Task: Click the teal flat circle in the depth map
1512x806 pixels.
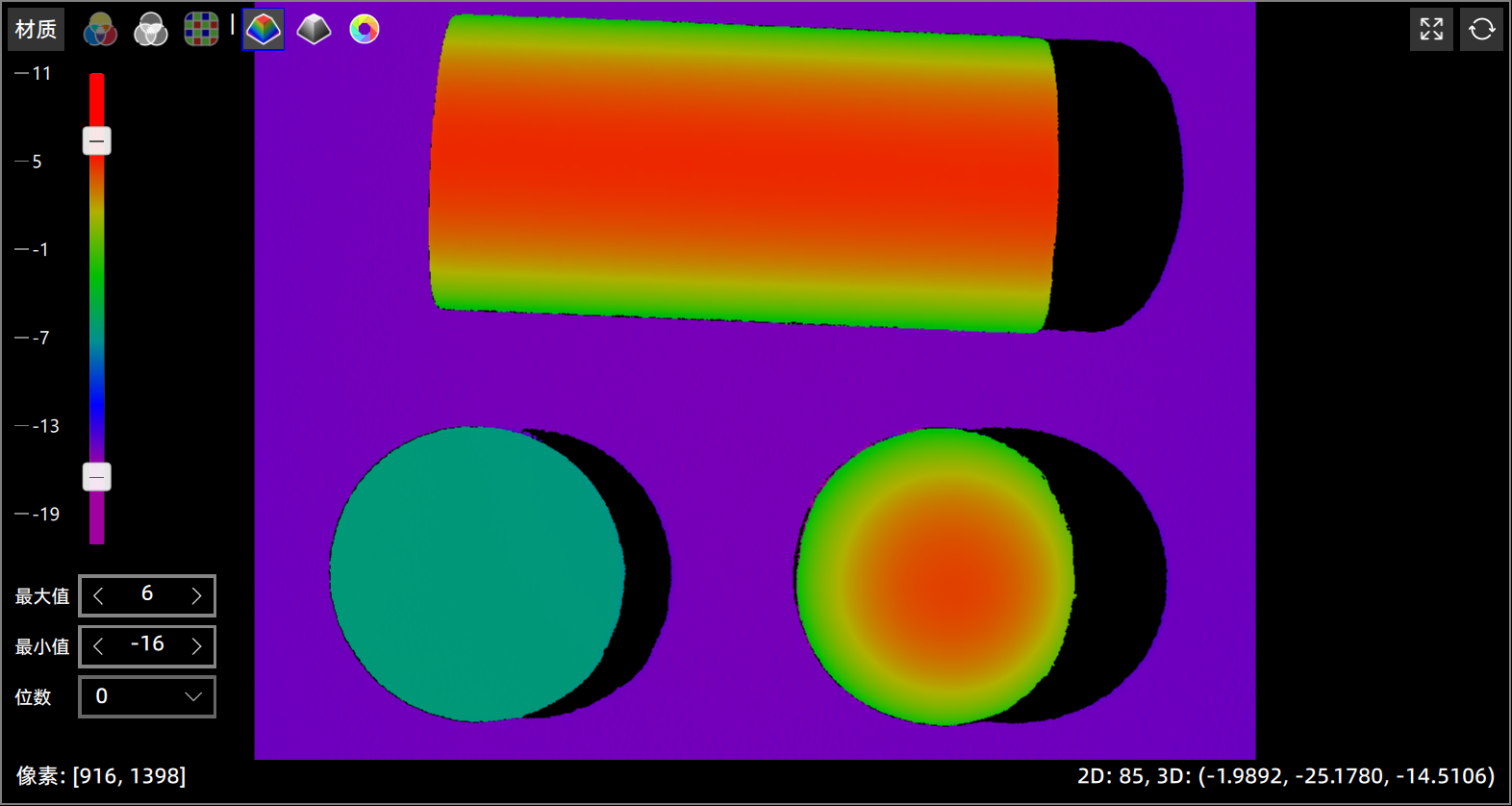Action: pyautogui.click(x=476, y=574)
